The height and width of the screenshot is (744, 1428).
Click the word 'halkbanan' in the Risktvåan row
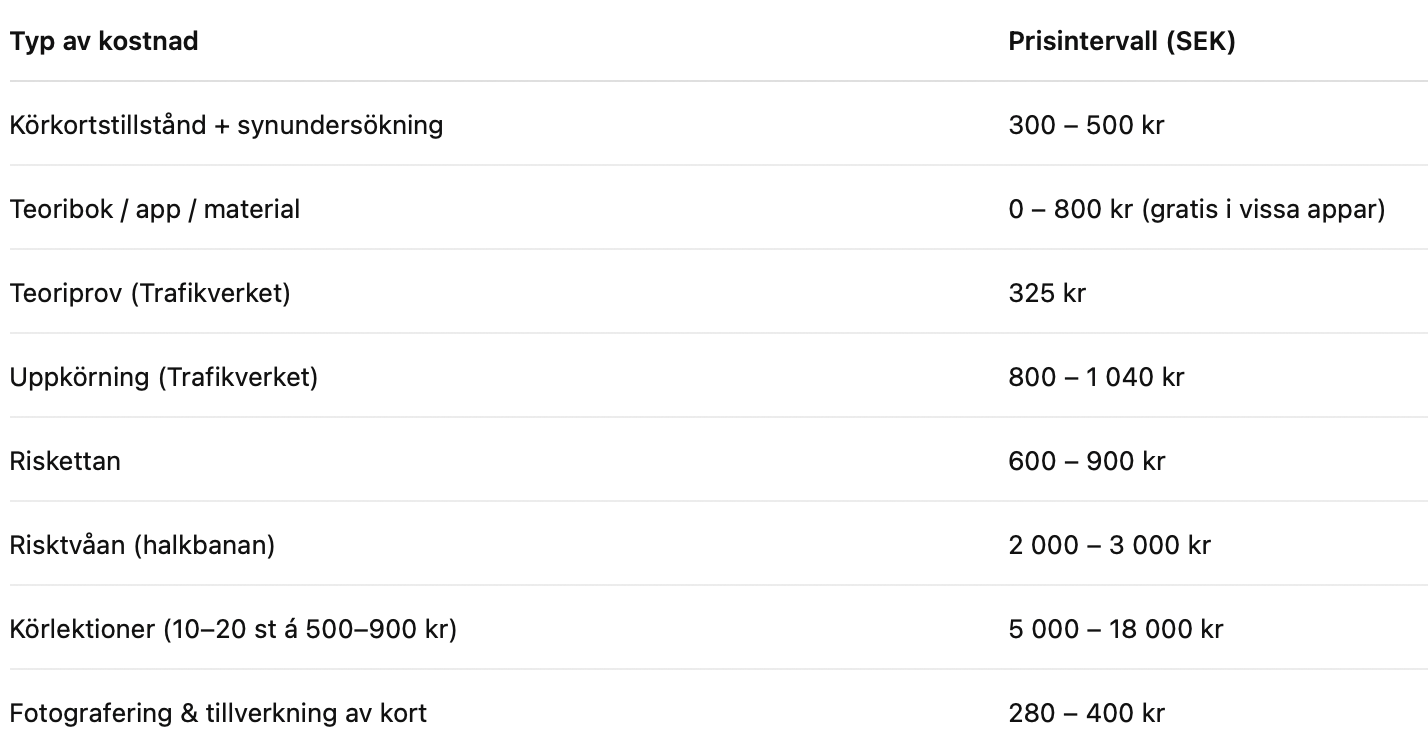click(206, 545)
